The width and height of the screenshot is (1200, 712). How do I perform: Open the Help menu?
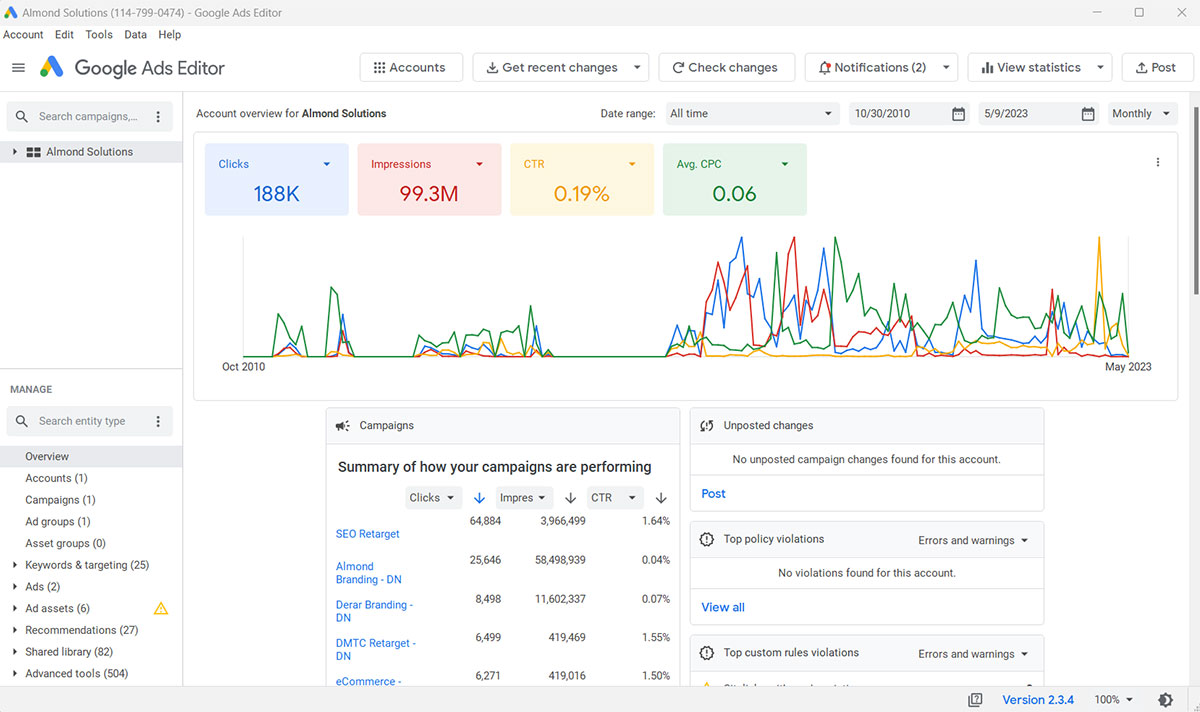pyautogui.click(x=170, y=34)
